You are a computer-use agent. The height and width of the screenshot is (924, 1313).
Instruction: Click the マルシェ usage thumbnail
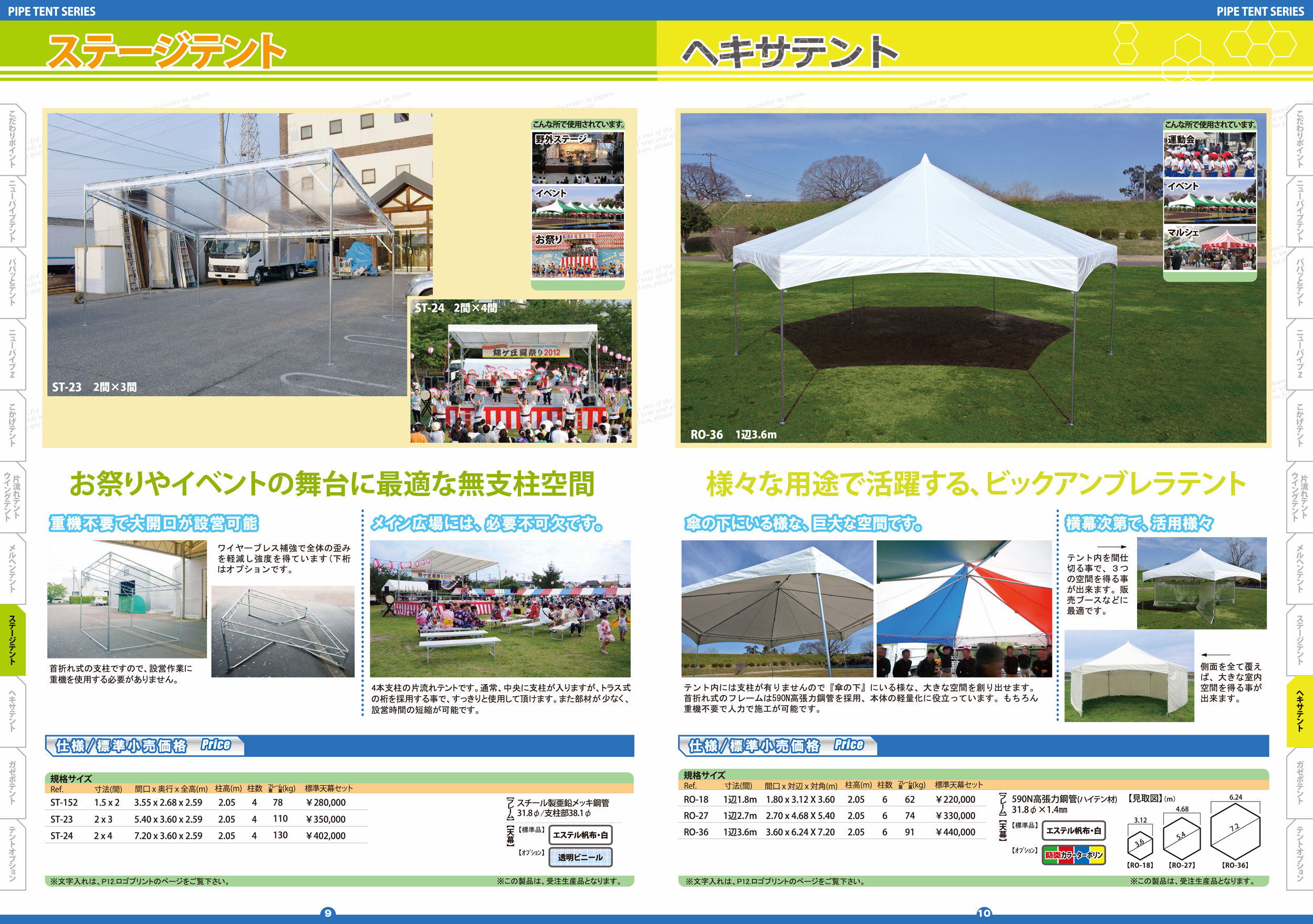1210,248
